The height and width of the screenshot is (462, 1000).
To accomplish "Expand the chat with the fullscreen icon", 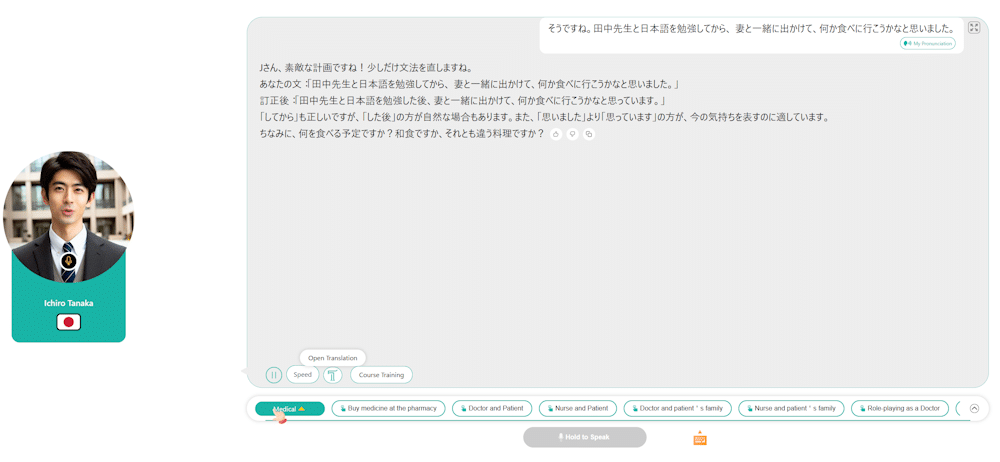I will click(973, 27).
